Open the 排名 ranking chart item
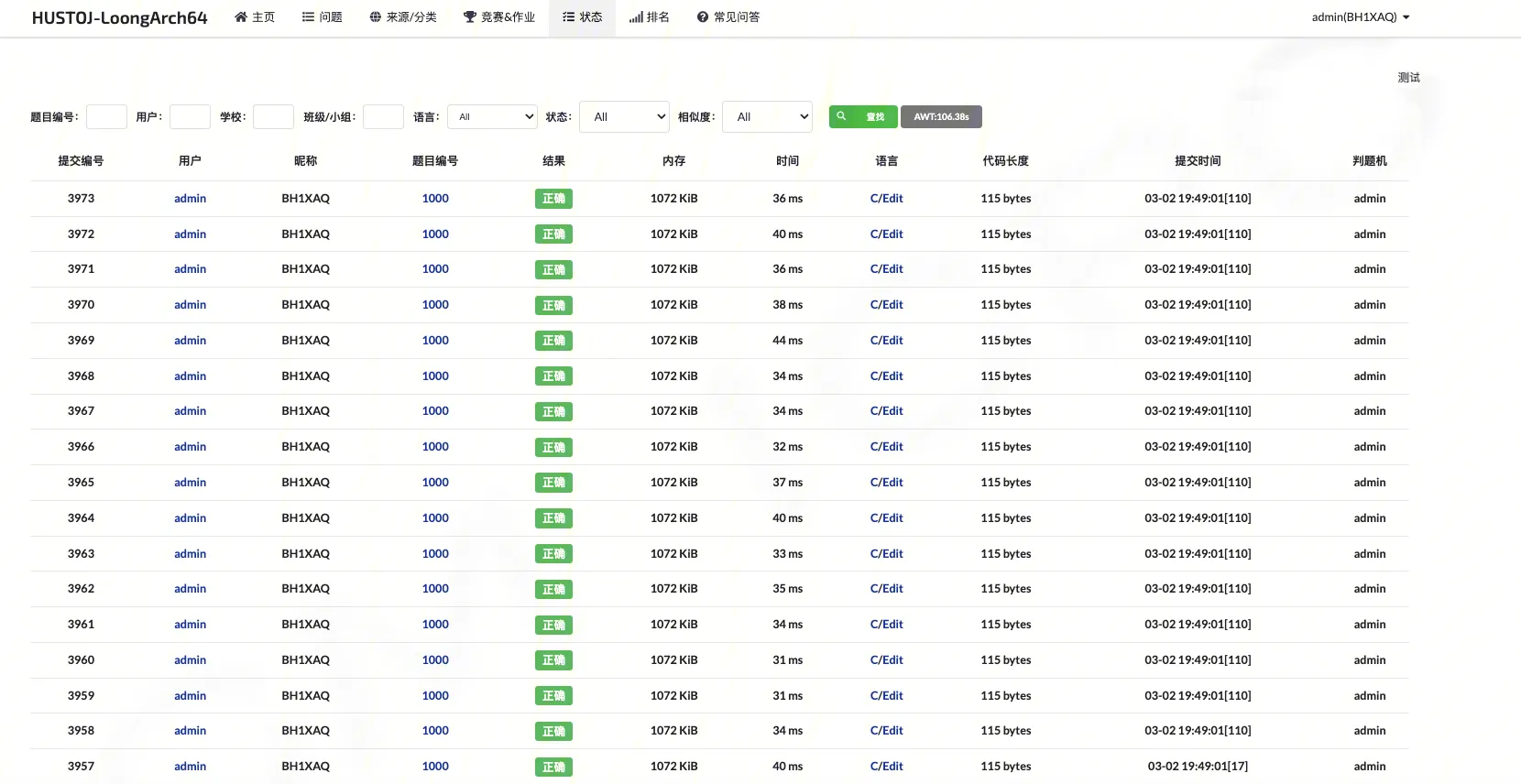The width and height of the screenshot is (1521, 784). tap(649, 17)
